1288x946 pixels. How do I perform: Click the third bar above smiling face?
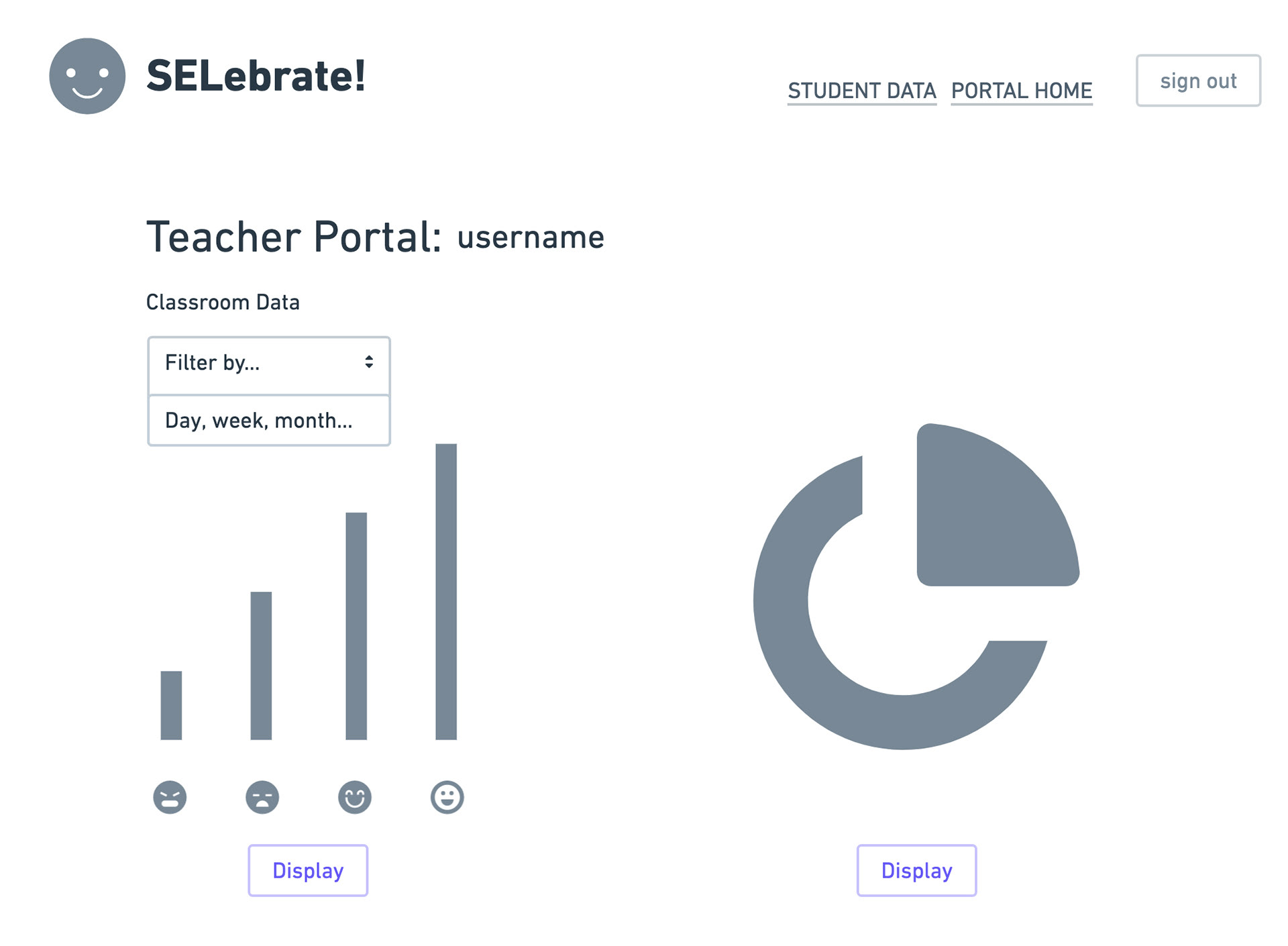pyautogui.click(x=356, y=626)
